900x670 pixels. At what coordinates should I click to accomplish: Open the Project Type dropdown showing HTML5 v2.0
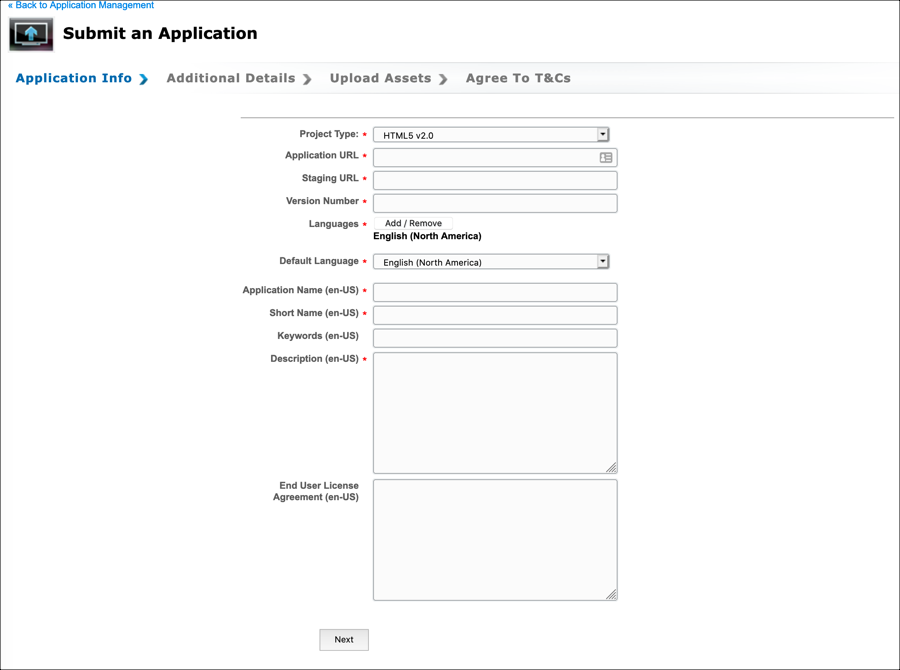(490, 134)
